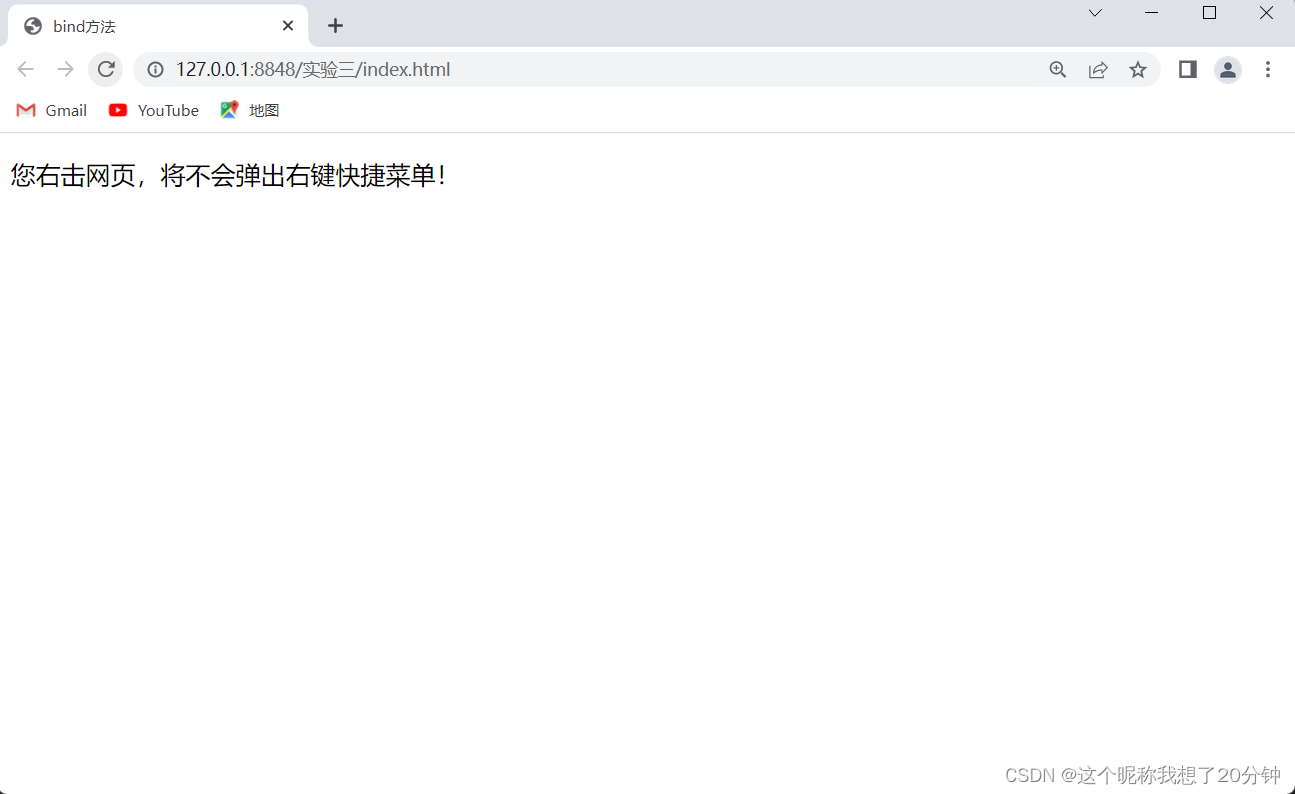The width and height of the screenshot is (1295, 794).
Task: Expand the profile account dropdown
Action: pyautogui.click(x=1228, y=69)
